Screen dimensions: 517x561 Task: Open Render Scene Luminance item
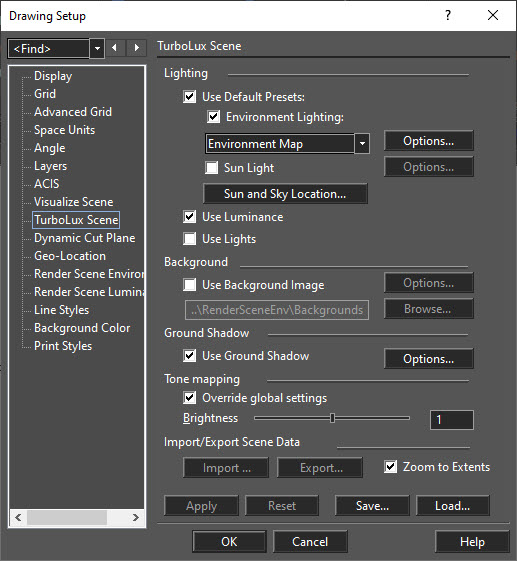(89, 292)
